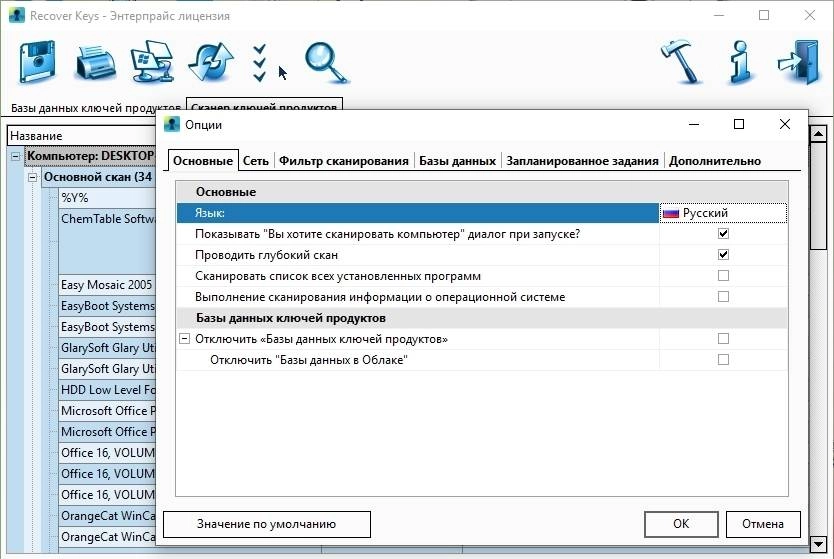
Task: Click the Отмена button
Action: pos(763,524)
